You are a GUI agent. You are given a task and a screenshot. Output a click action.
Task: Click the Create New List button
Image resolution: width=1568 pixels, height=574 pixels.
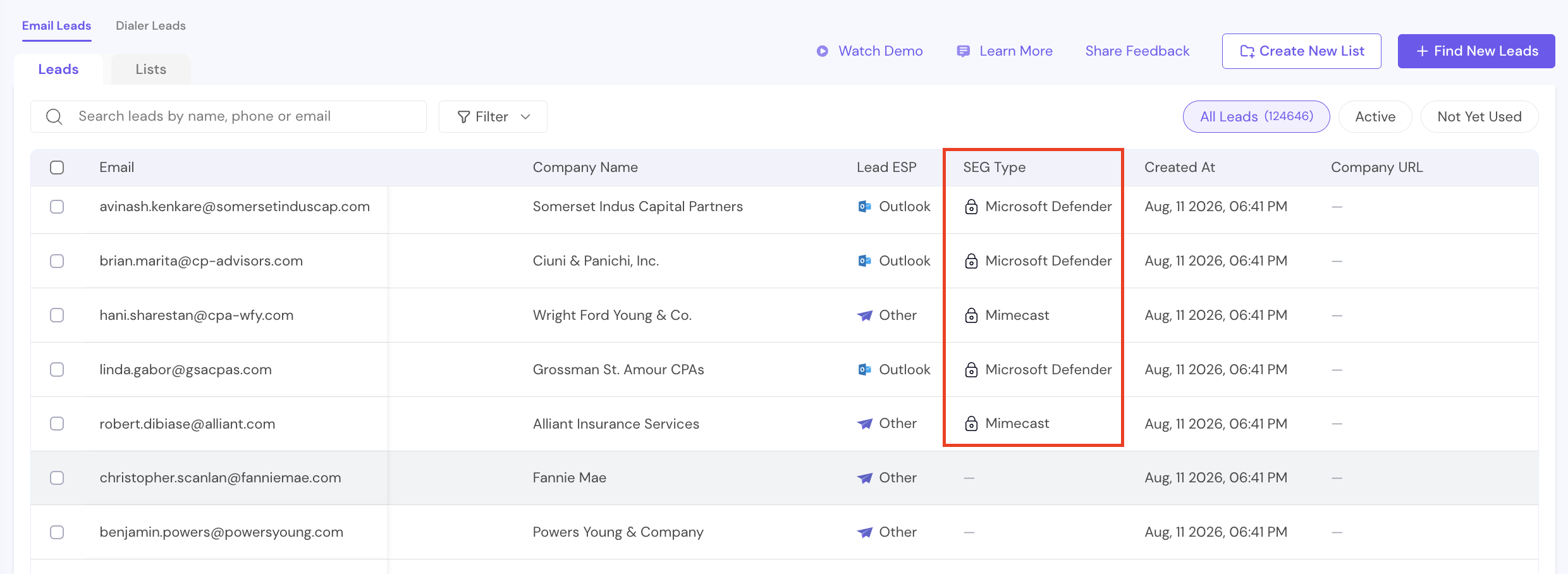pyautogui.click(x=1302, y=51)
